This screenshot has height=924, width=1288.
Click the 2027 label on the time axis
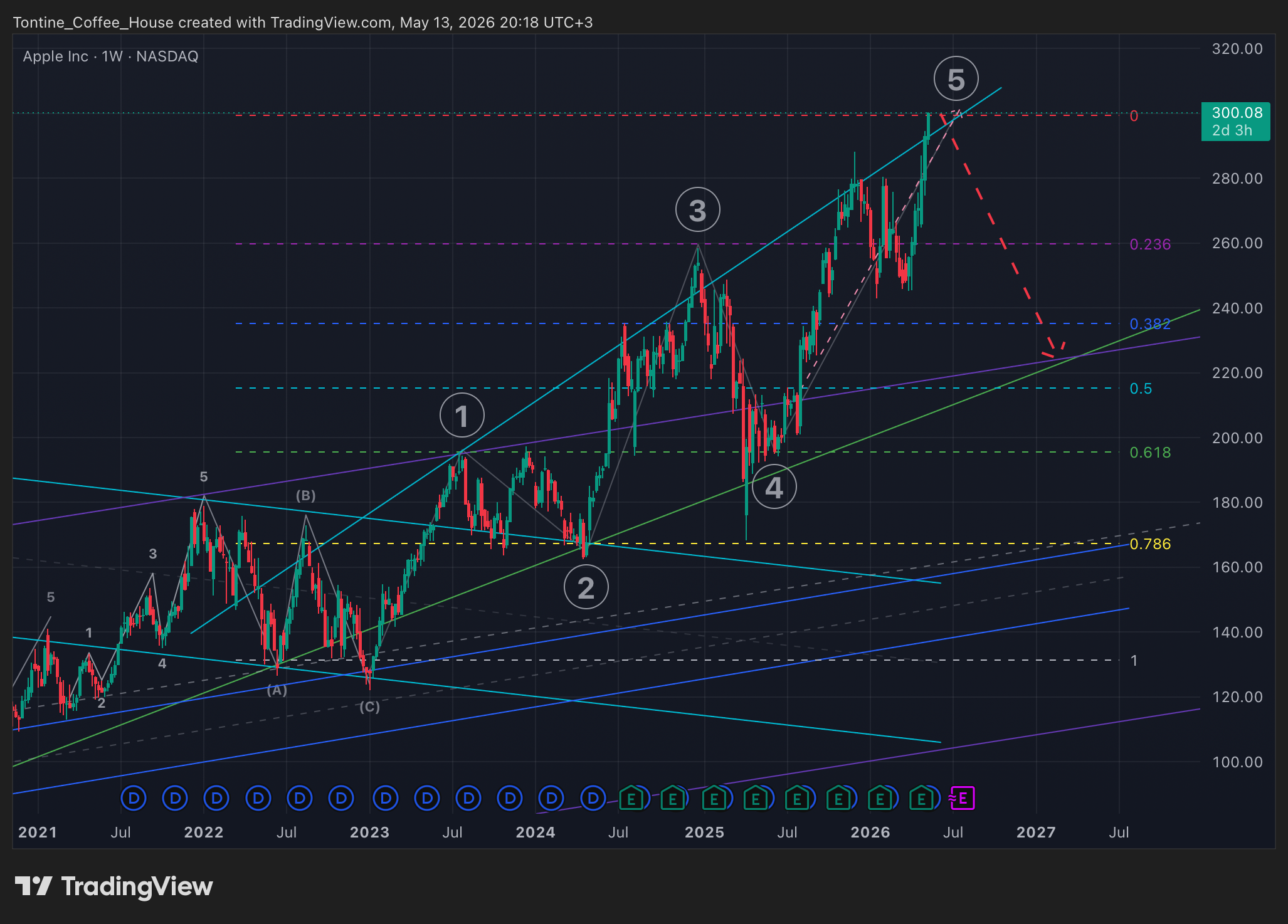[1036, 832]
